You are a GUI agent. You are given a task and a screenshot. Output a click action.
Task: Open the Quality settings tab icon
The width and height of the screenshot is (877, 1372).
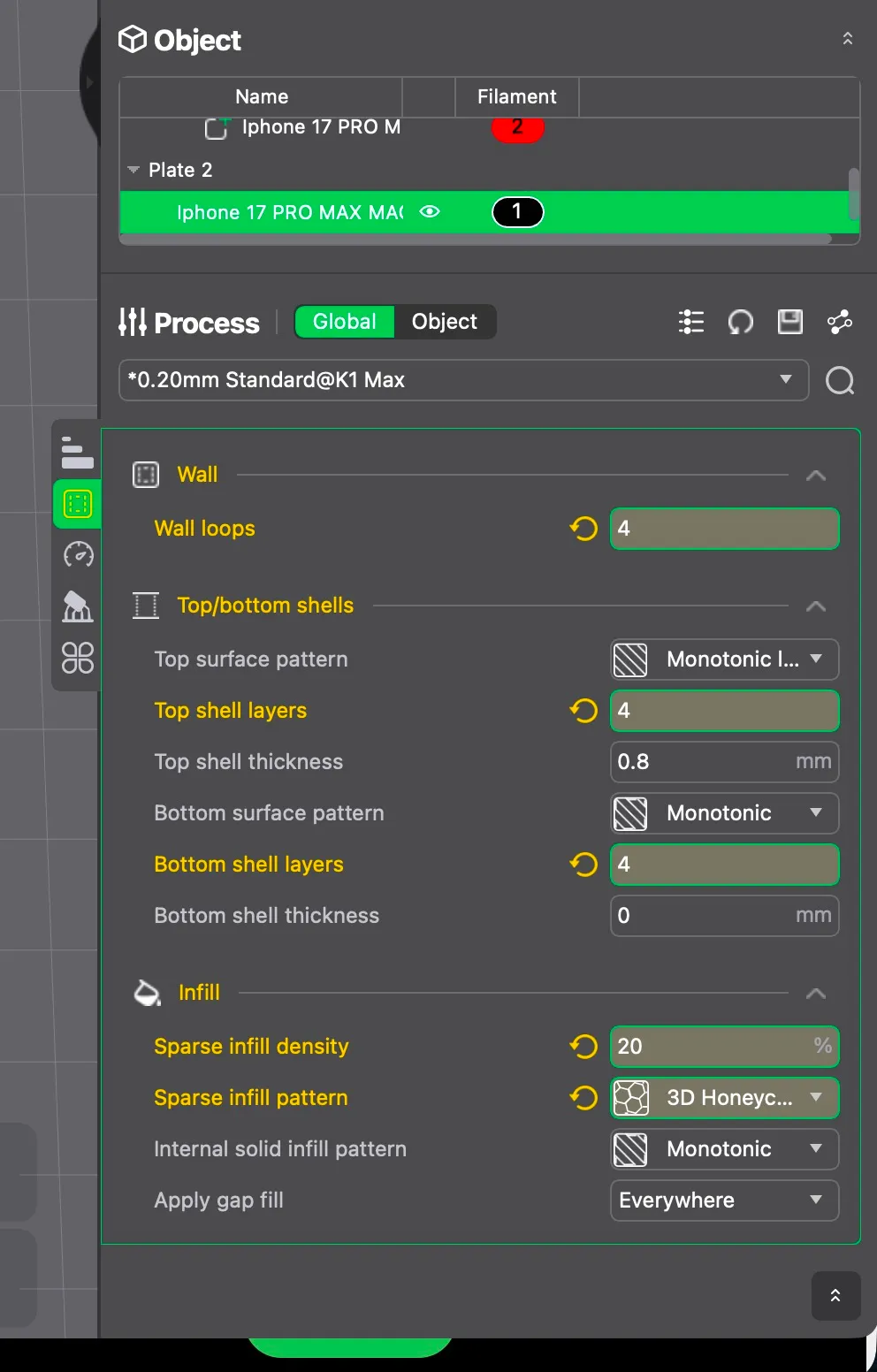77,452
